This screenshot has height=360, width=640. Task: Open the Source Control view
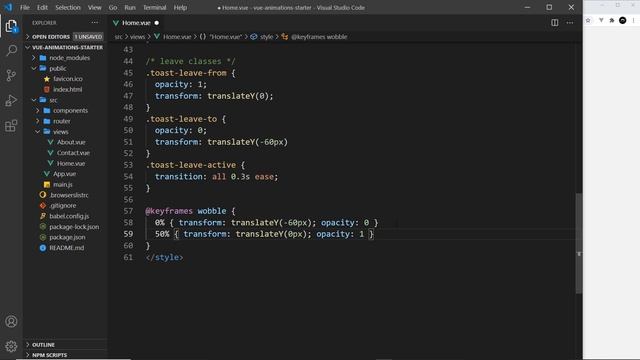pyautogui.click(x=11, y=76)
